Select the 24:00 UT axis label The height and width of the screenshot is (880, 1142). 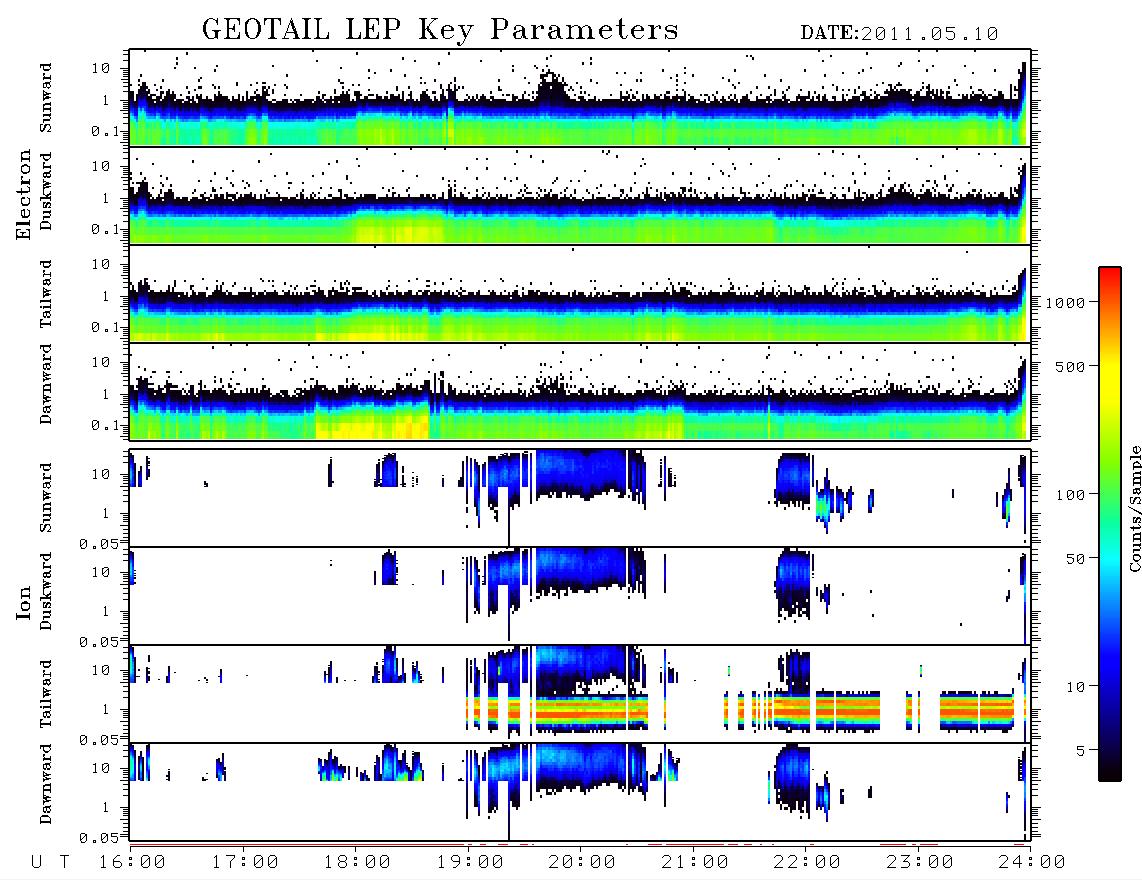(x=1032, y=863)
